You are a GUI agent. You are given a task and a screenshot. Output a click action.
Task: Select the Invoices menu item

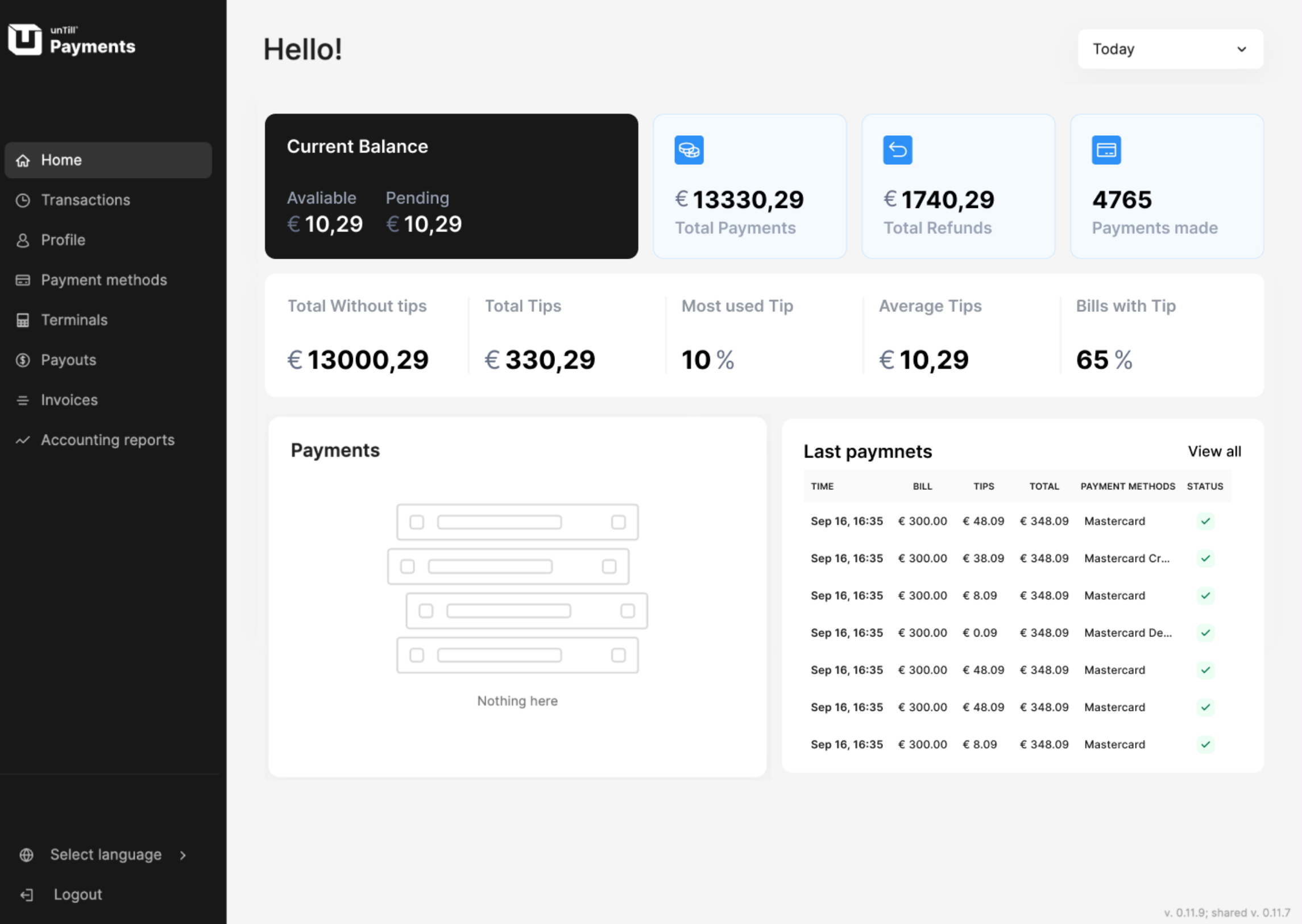[x=69, y=400]
